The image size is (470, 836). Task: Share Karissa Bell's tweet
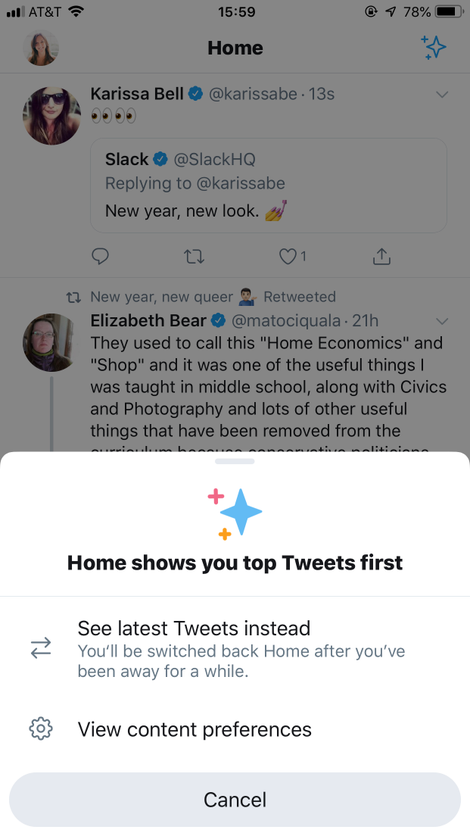(x=382, y=257)
